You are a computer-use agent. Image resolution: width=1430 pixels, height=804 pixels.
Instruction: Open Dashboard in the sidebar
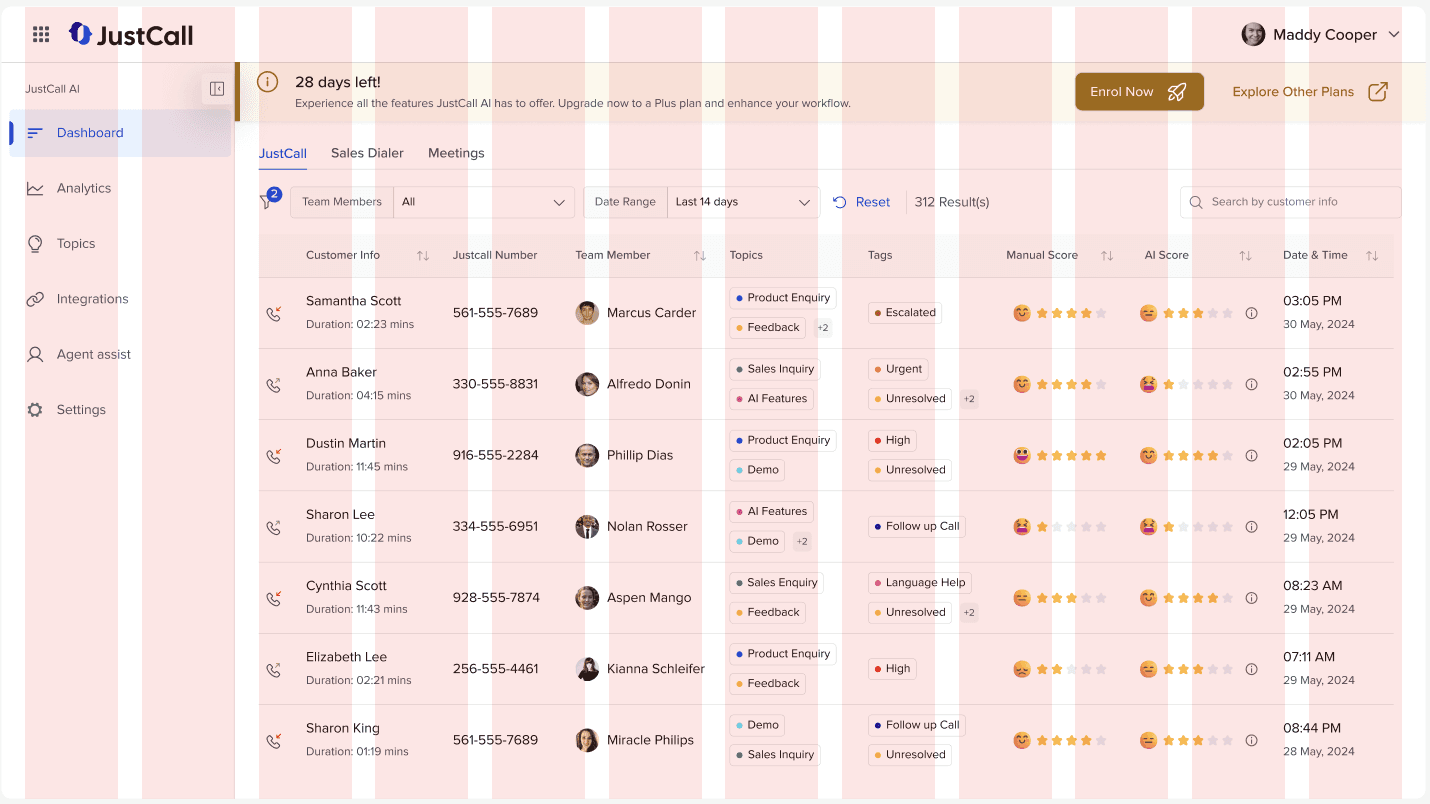coord(120,133)
